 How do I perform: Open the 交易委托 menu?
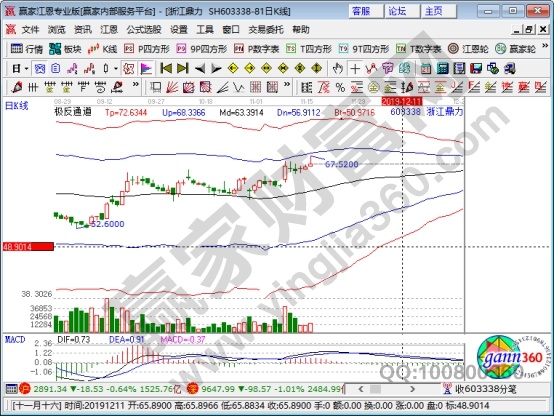[x=266, y=30]
